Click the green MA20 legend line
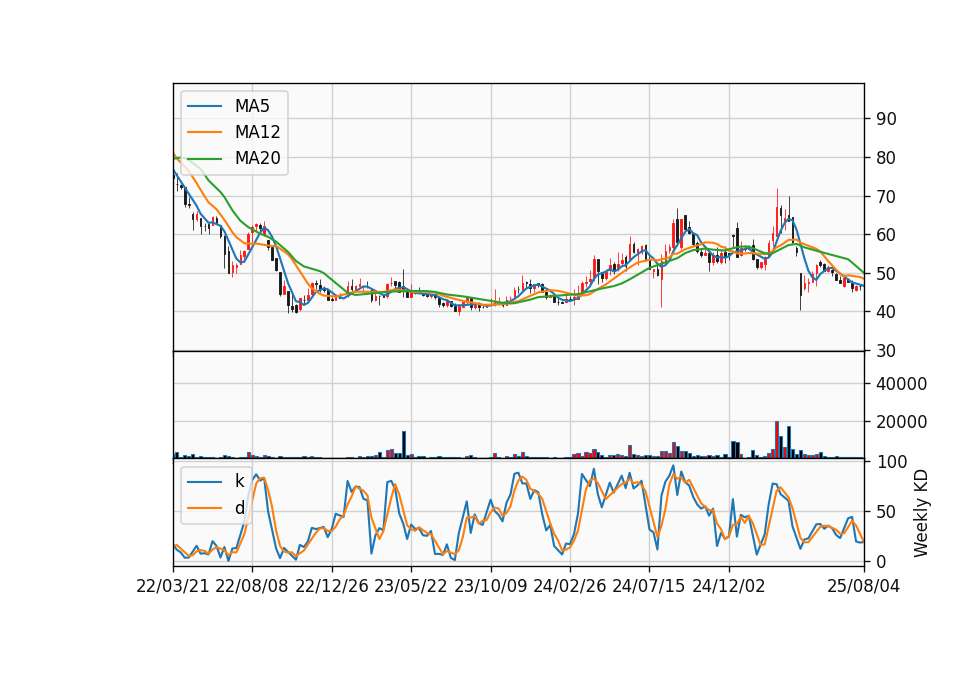960x690 pixels. click(x=204, y=159)
